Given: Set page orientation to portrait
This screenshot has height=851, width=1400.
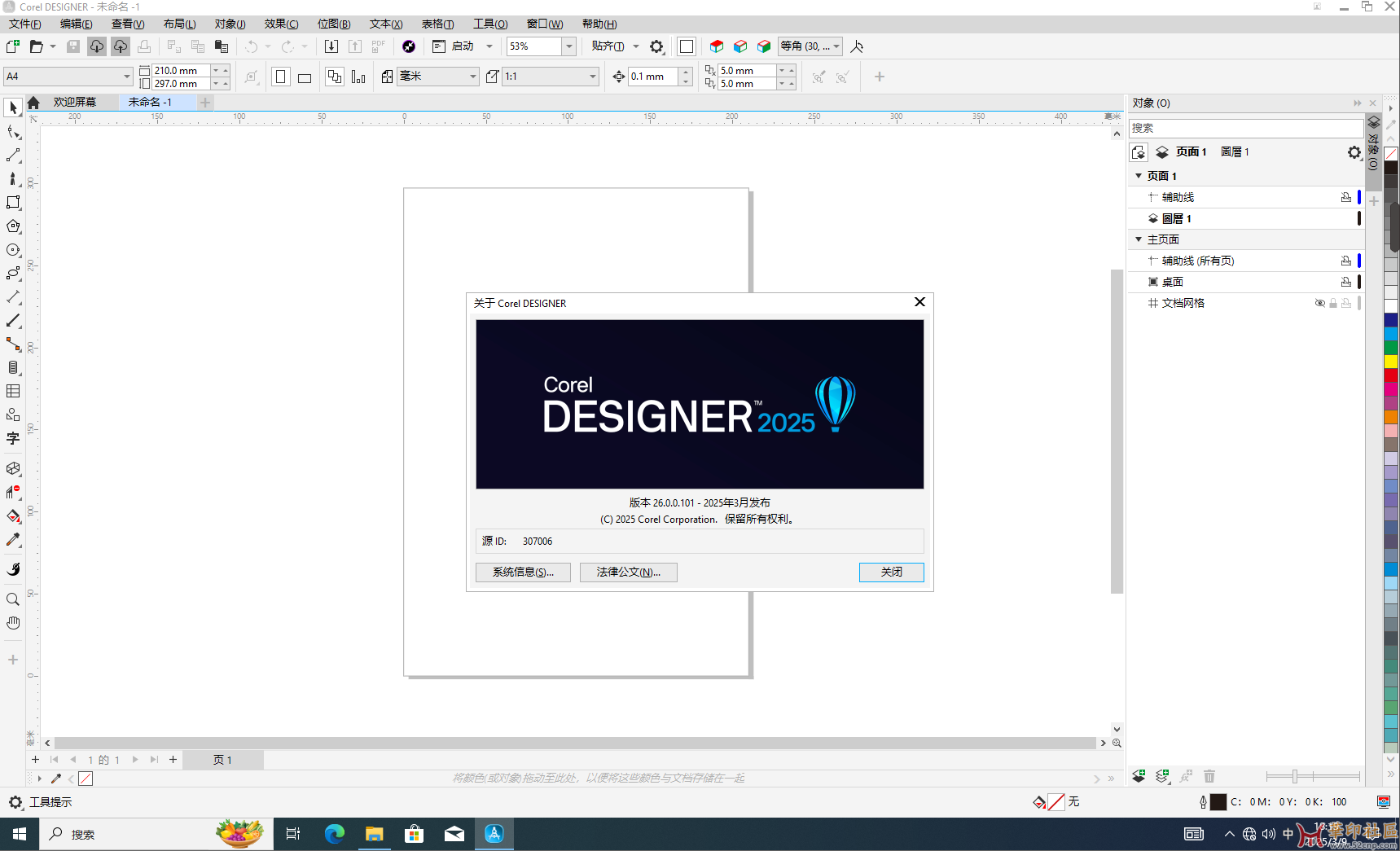Looking at the screenshot, I should 281,77.
